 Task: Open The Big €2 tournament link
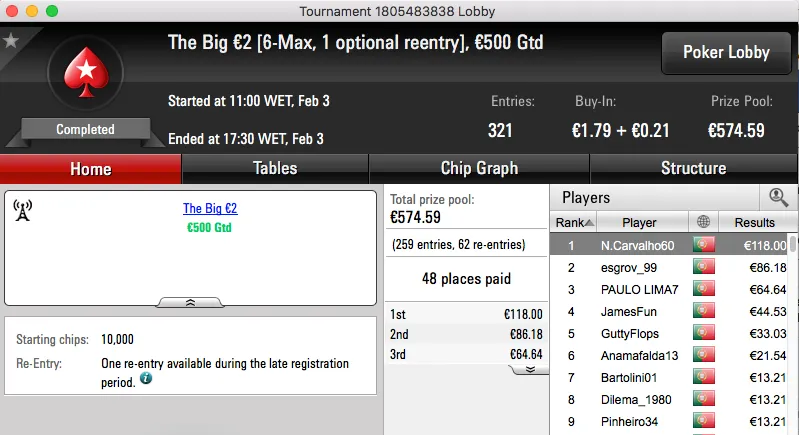(210, 209)
